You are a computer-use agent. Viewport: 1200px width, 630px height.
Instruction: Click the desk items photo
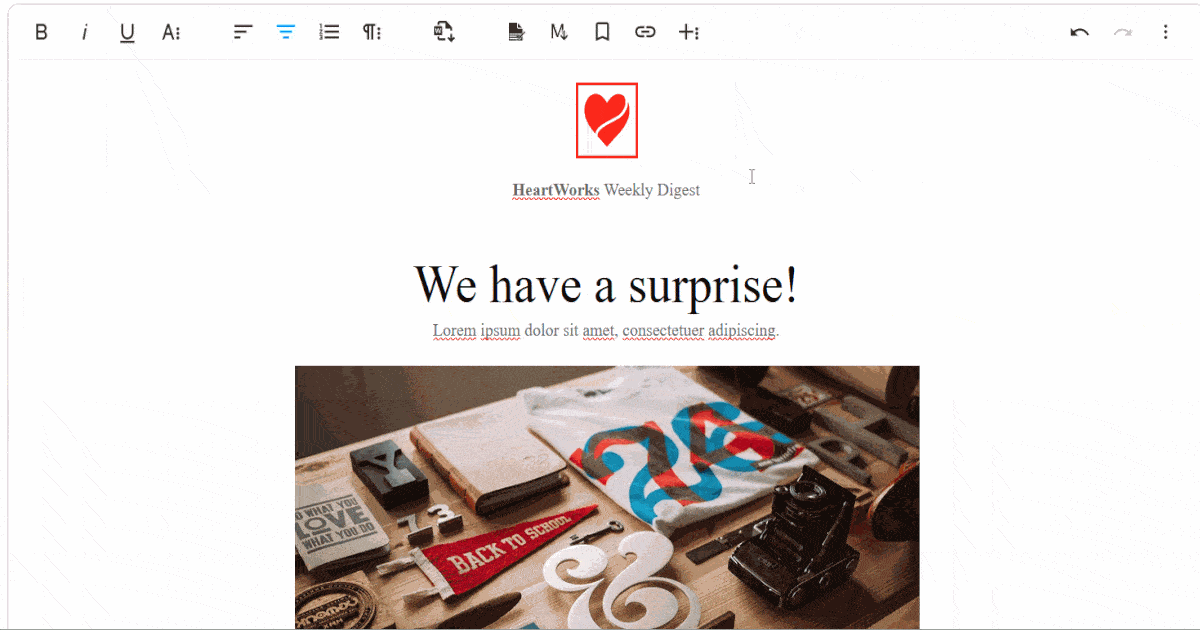point(607,497)
